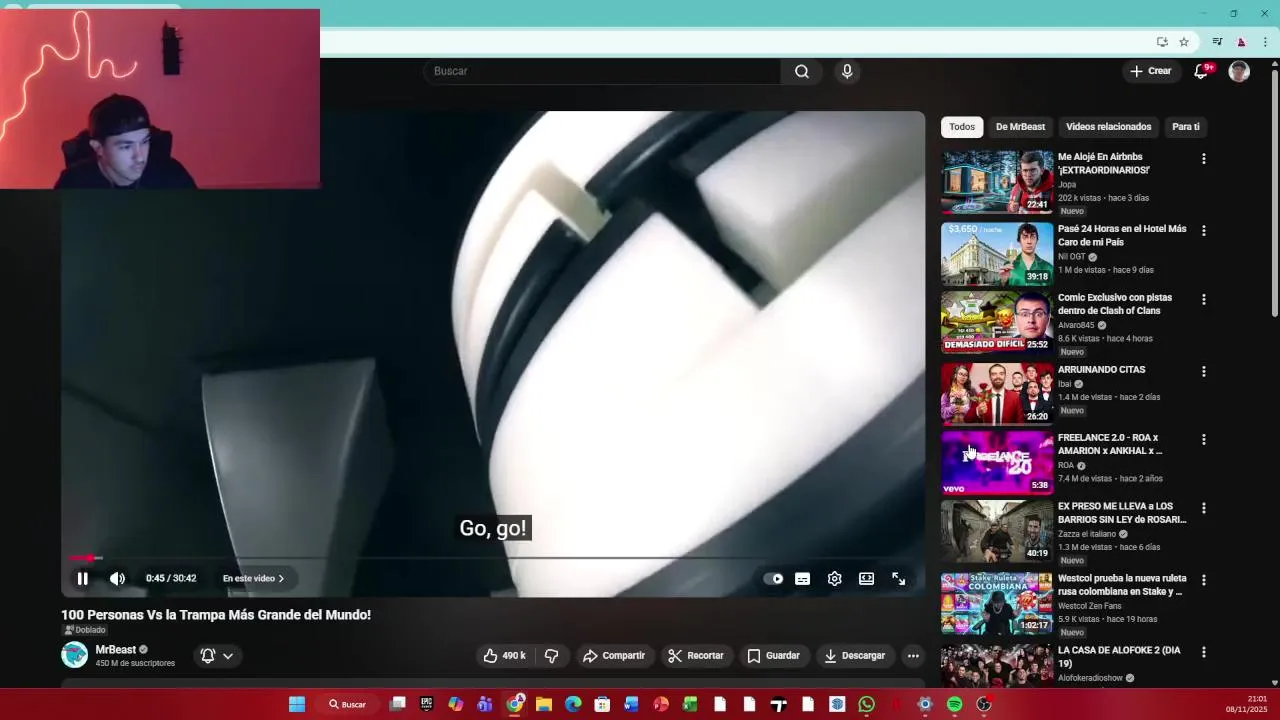Open Word from taskbar

[x=631, y=704]
